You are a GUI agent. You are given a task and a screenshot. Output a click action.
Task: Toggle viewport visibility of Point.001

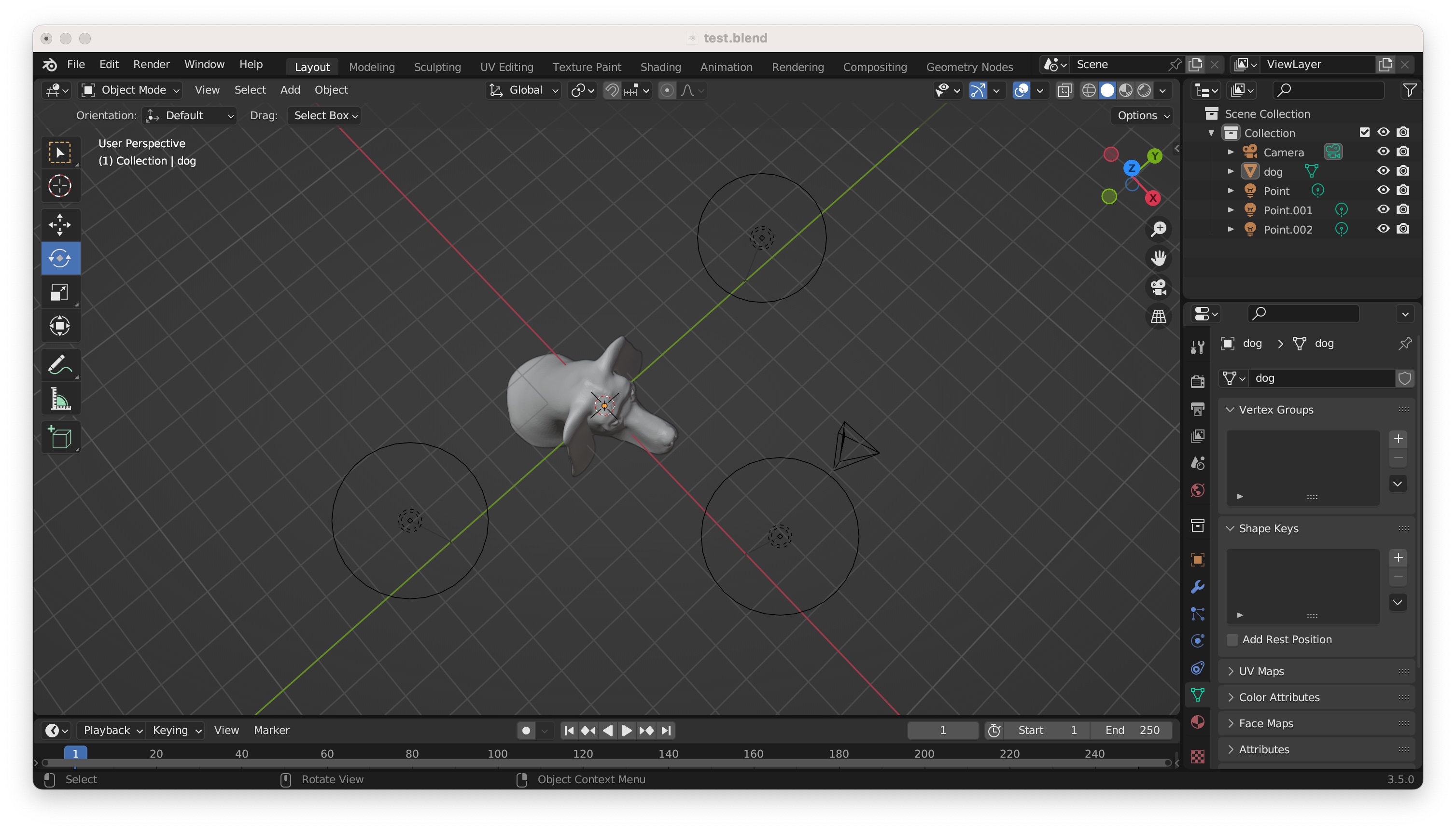click(x=1383, y=209)
